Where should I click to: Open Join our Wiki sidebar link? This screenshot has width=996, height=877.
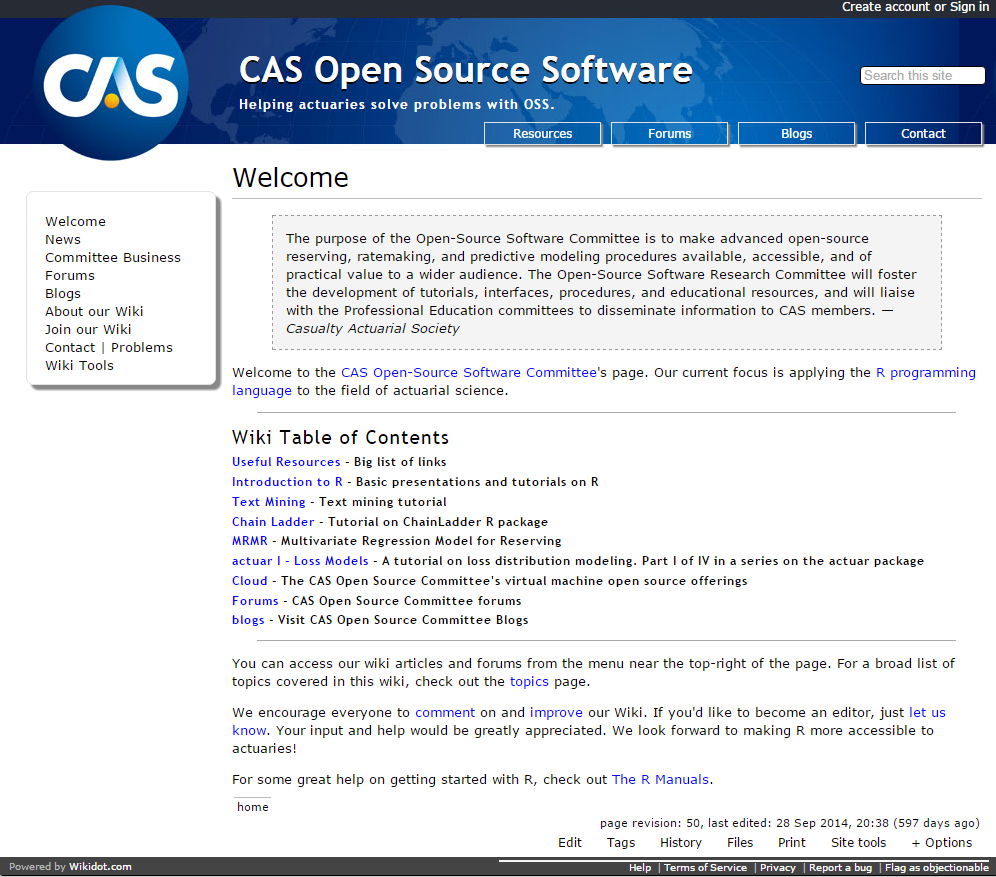[88, 330]
